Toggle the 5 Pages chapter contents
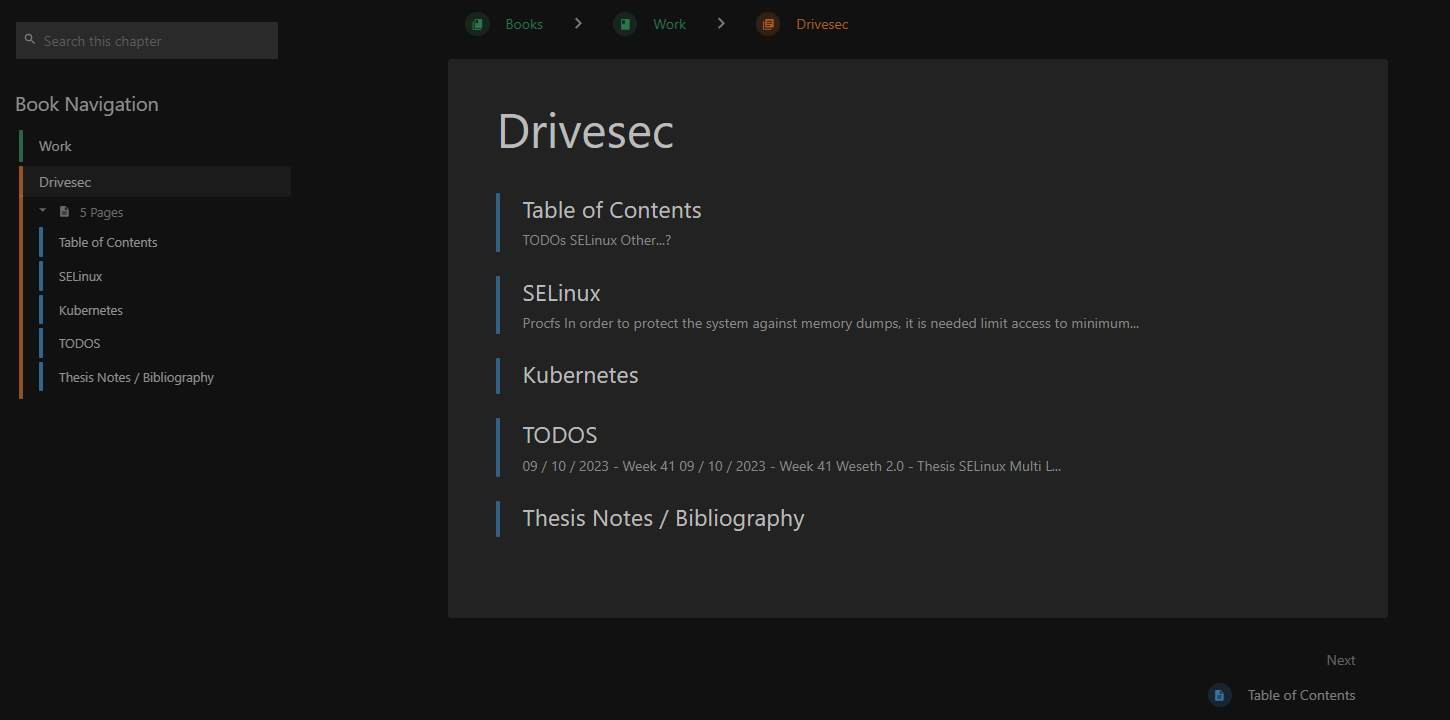This screenshot has width=1450, height=720. (x=101, y=212)
